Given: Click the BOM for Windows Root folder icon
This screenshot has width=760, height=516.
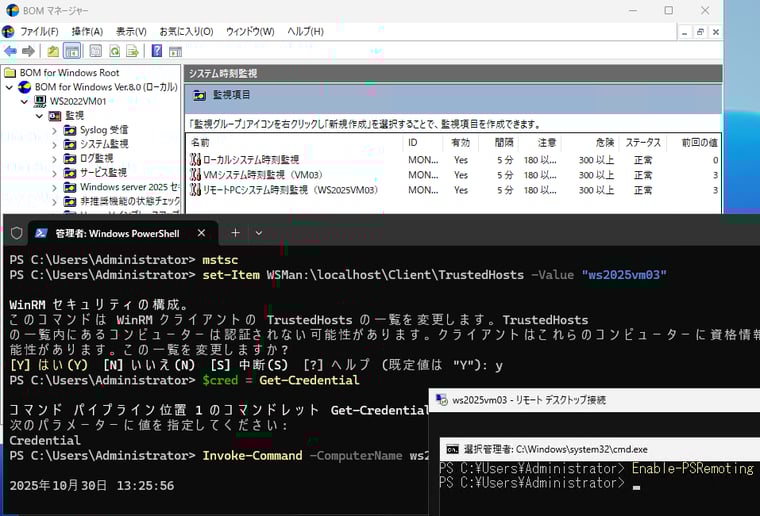Looking at the screenshot, I should tap(10, 73).
